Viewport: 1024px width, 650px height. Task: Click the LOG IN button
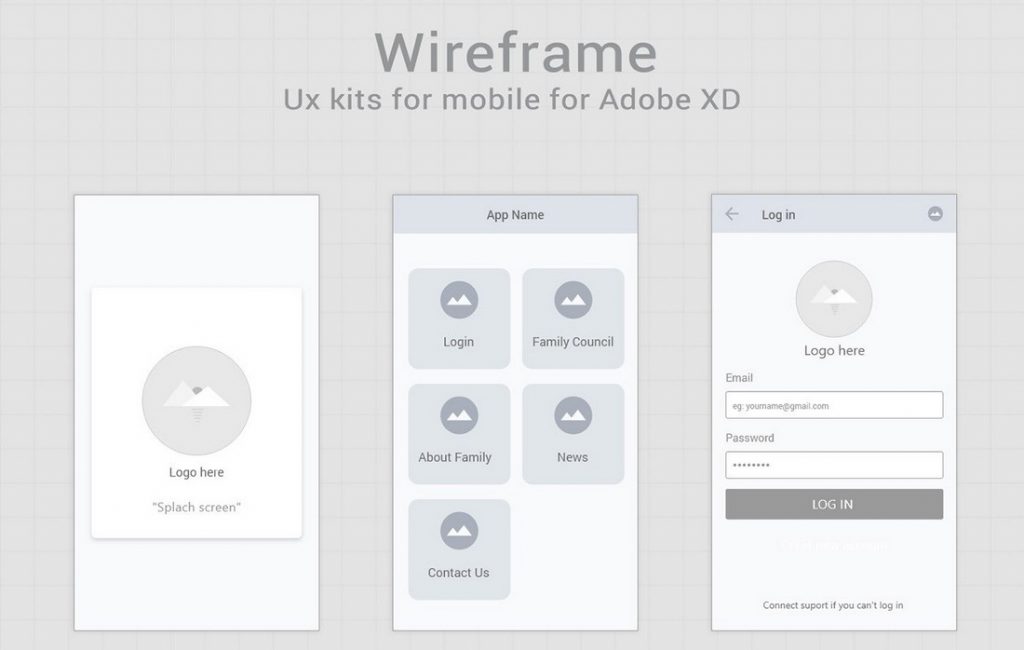click(x=834, y=504)
